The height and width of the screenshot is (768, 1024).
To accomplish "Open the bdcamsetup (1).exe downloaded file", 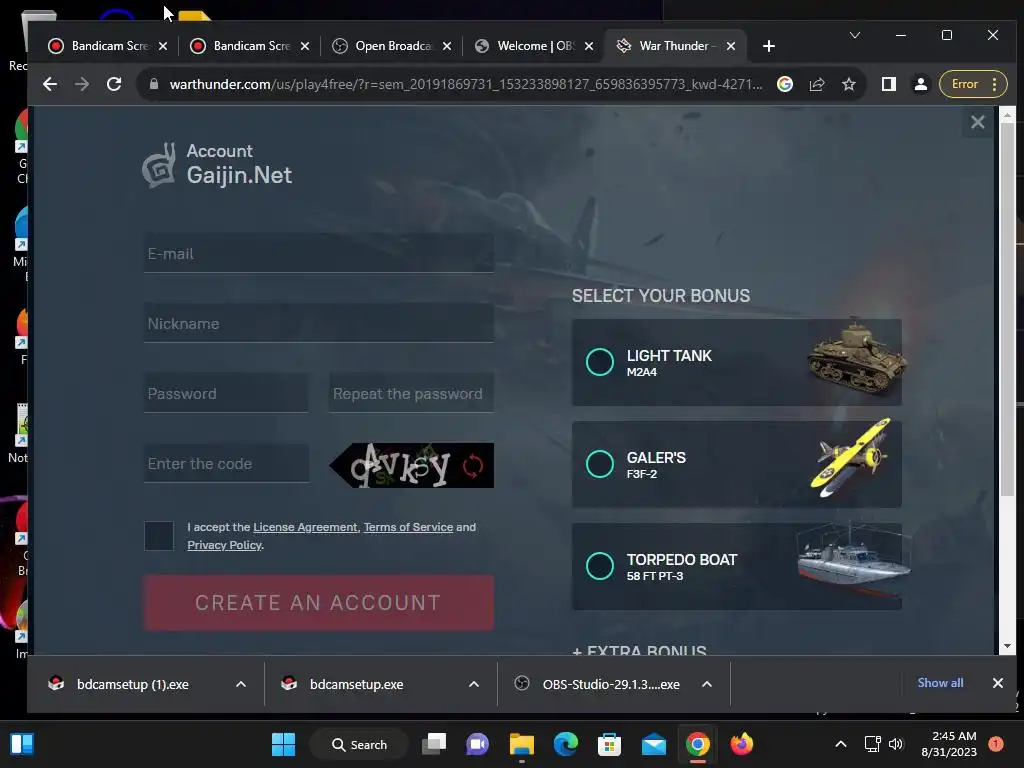I will click(x=133, y=684).
